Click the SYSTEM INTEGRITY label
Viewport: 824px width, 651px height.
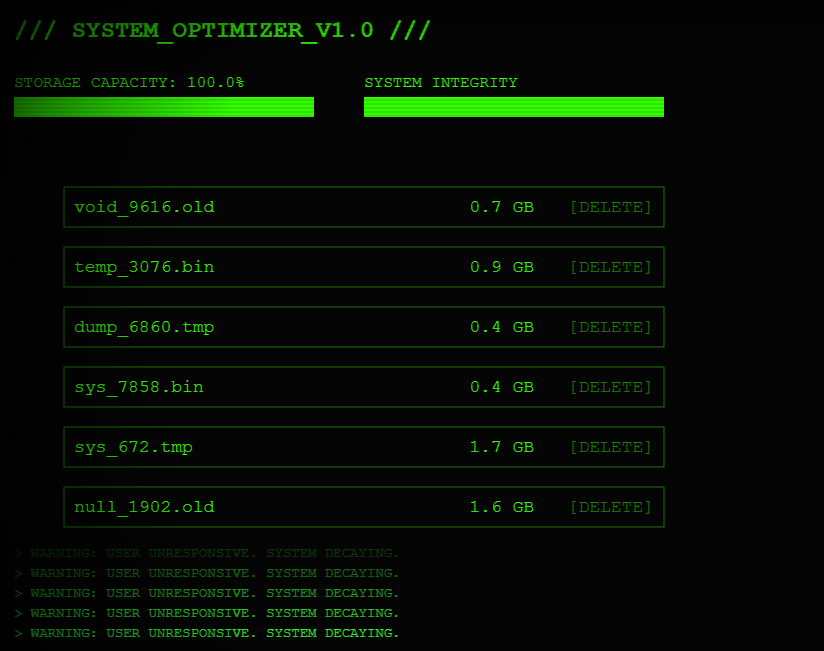(441, 82)
